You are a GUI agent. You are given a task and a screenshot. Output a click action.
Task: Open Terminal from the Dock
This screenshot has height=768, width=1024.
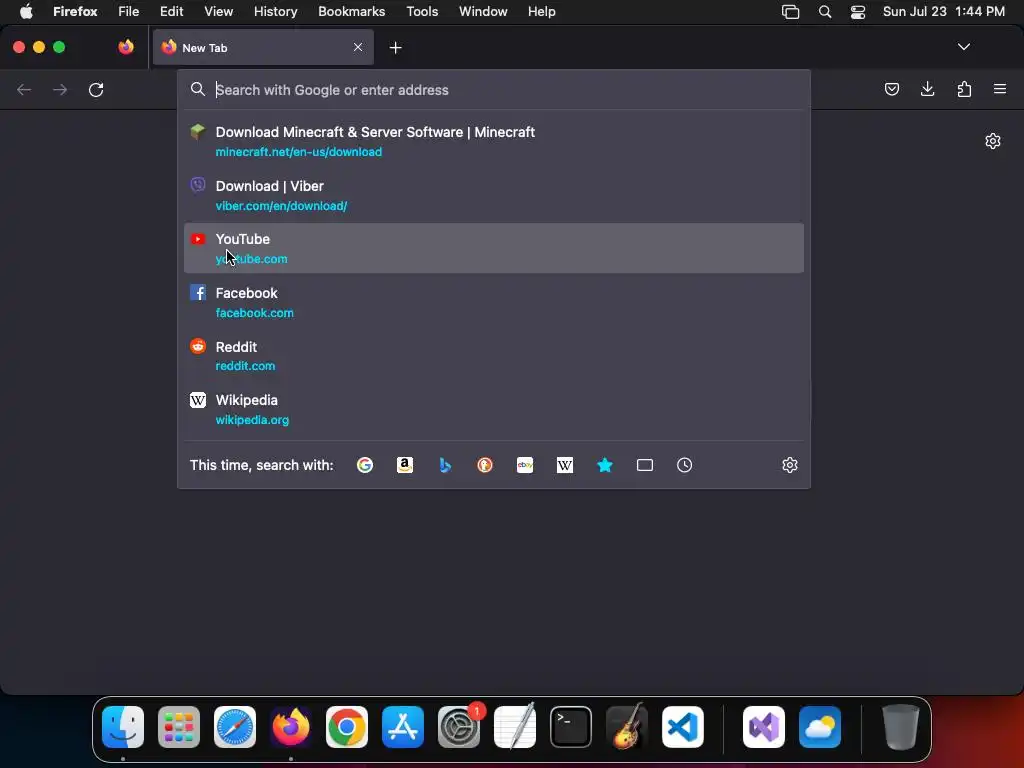coord(571,726)
